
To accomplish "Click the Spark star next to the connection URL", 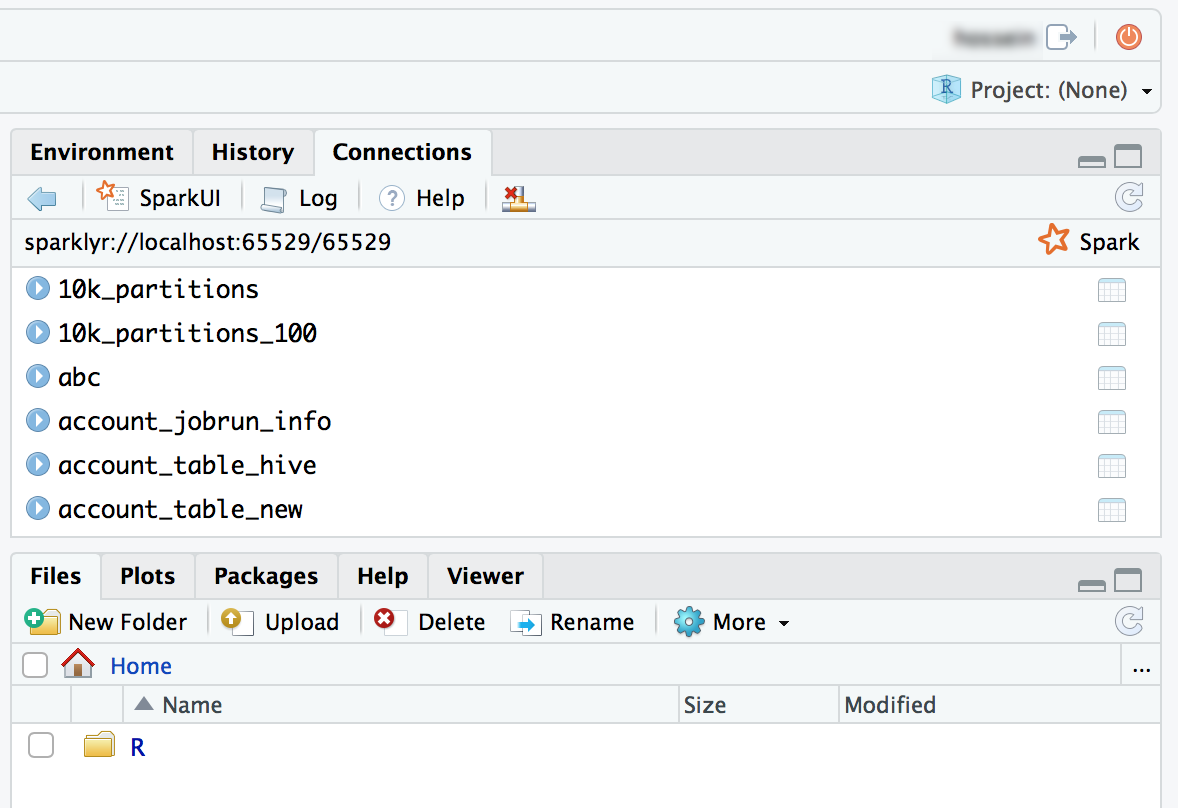I will click(1054, 240).
